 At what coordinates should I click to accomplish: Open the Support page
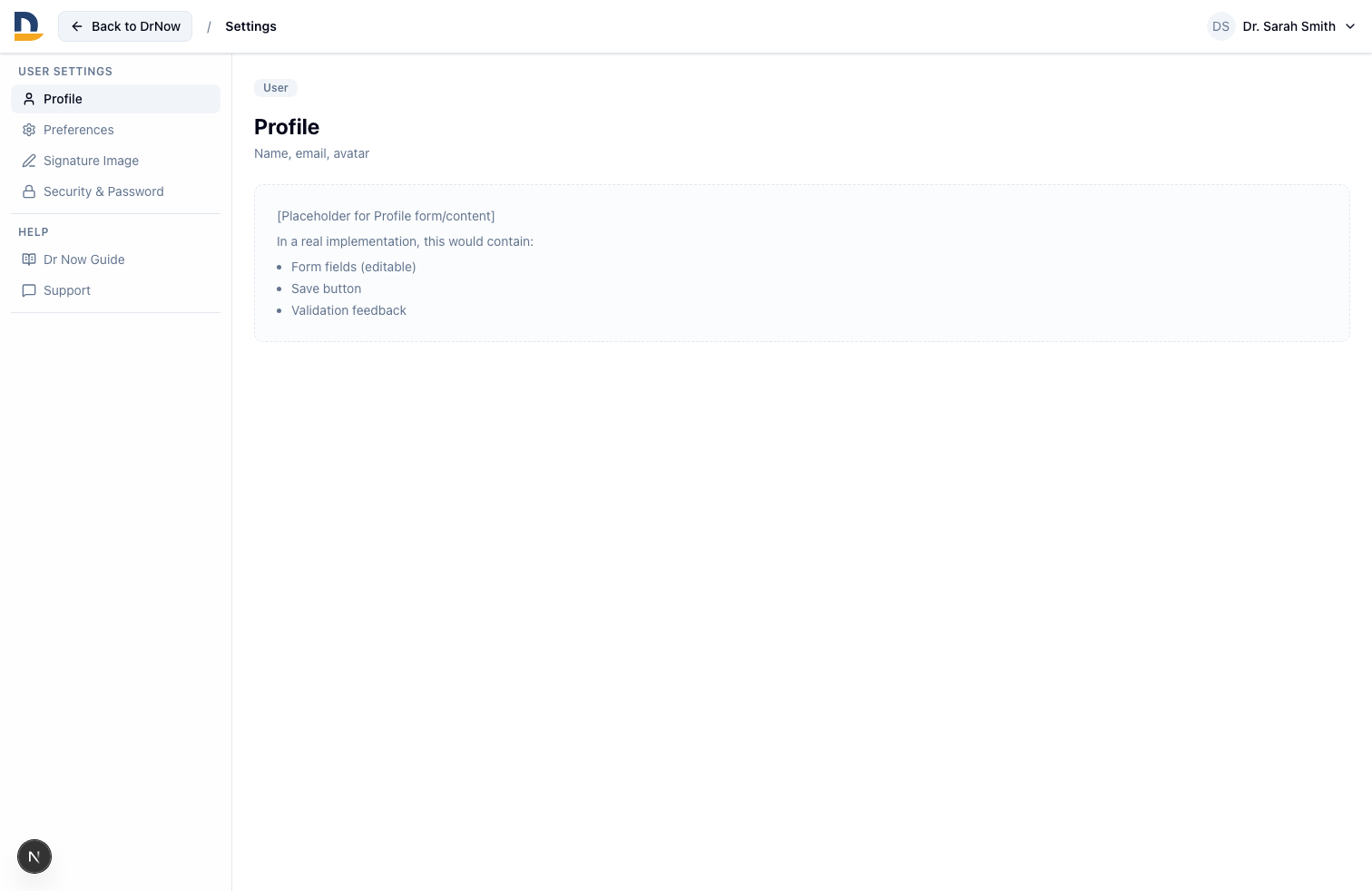tap(115, 290)
